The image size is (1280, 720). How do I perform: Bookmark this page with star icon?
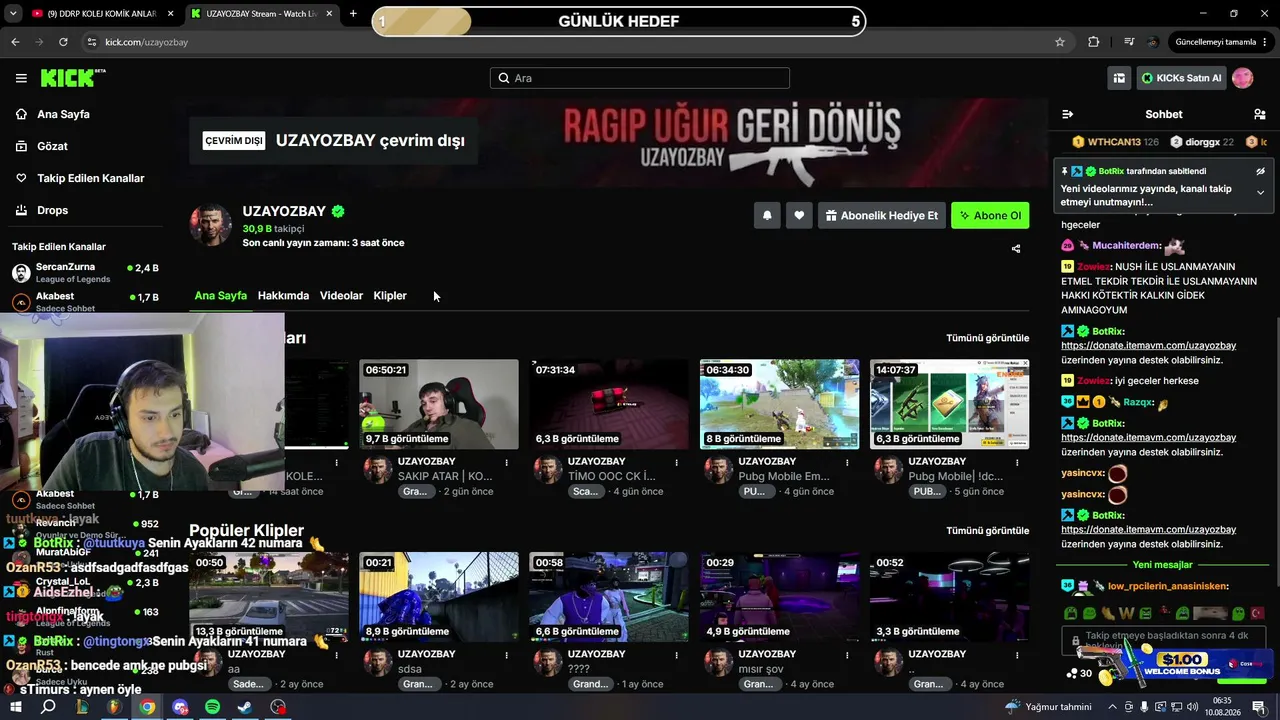pos(1060,42)
